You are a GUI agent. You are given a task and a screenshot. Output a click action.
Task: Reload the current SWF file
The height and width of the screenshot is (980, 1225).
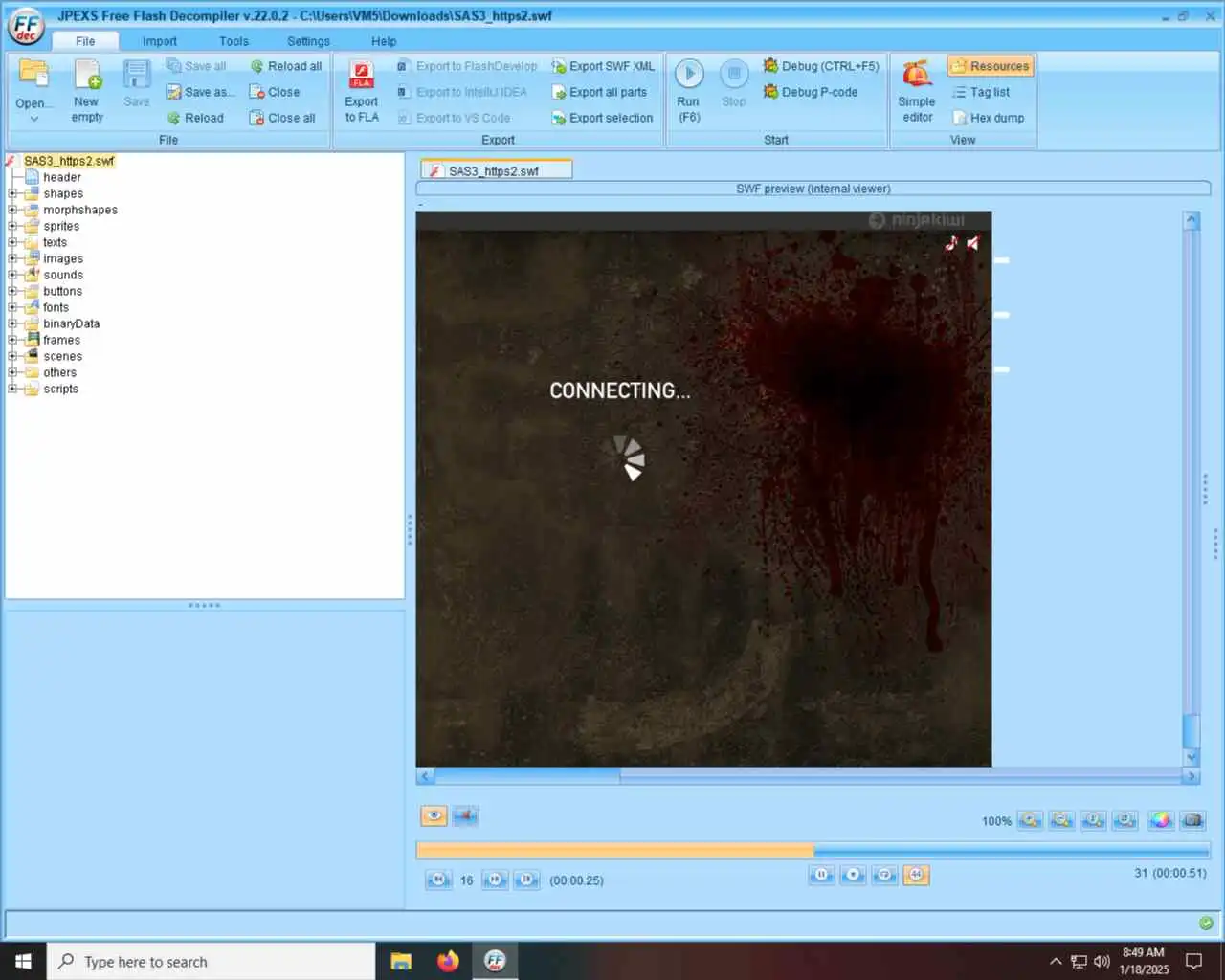195,118
